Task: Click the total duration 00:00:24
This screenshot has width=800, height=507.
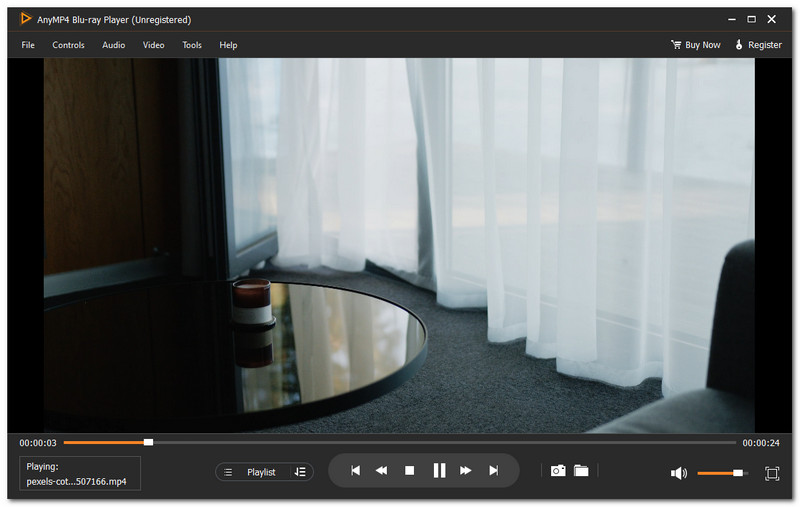Action: coord(761,443)
